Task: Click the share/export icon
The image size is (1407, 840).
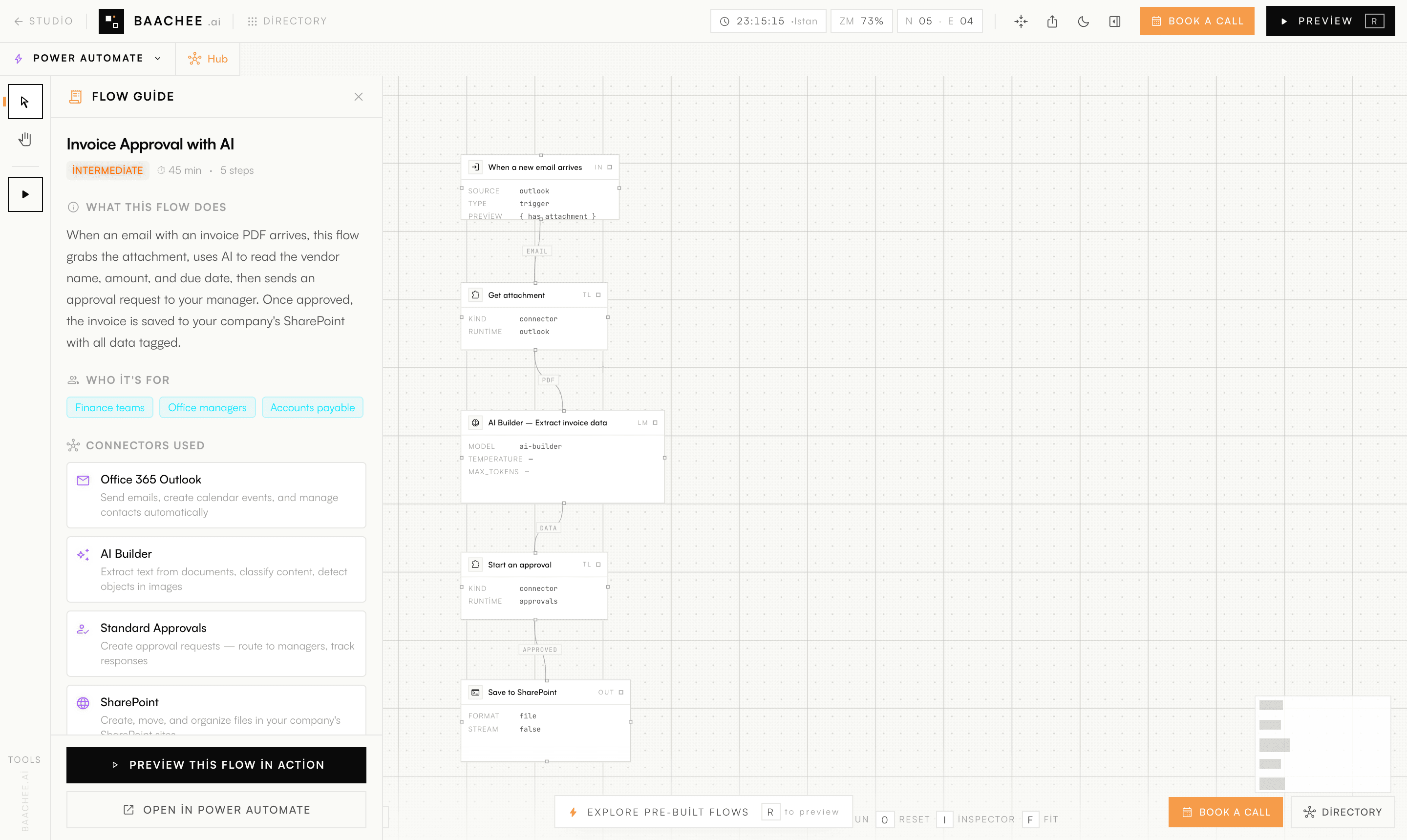Action: [1052, 21]
